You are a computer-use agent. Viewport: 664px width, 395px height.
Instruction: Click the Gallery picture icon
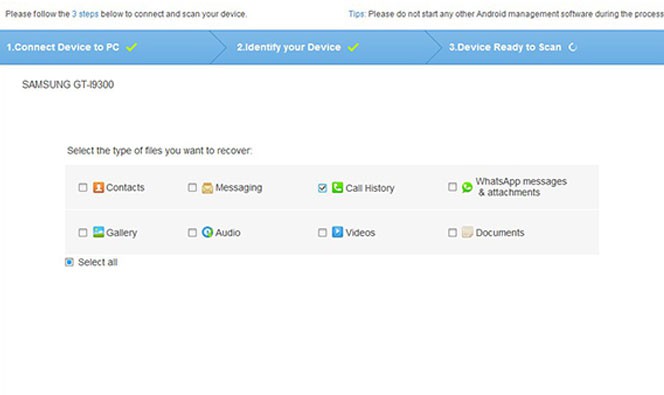[98, 232]
